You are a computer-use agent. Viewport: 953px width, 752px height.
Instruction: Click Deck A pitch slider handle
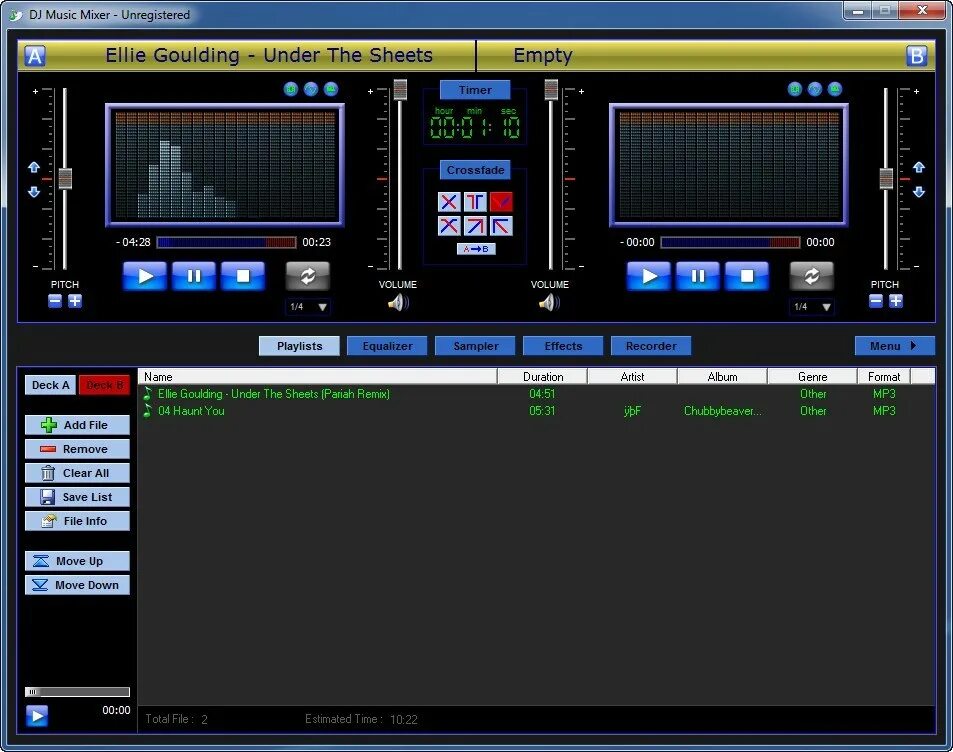65,179
